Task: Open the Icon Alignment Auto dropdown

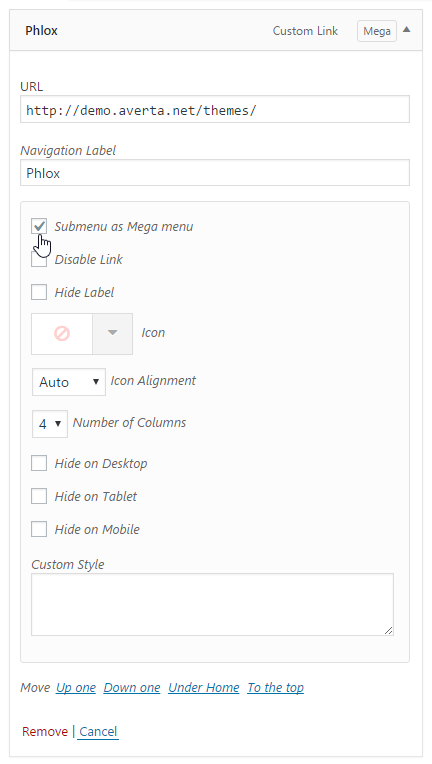Action: pos(69,382)
